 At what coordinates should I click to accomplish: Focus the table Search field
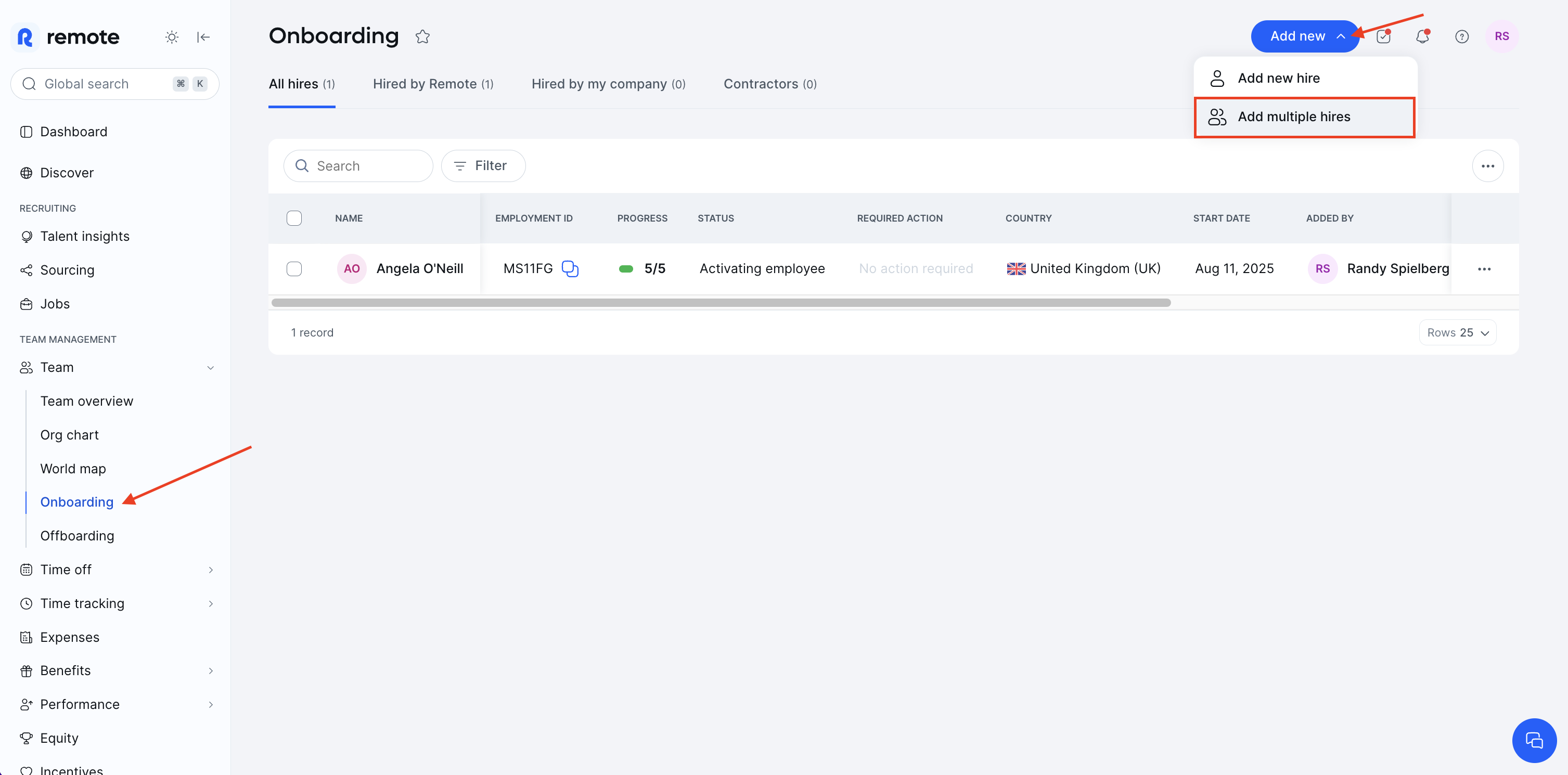[x=358, y=165]
